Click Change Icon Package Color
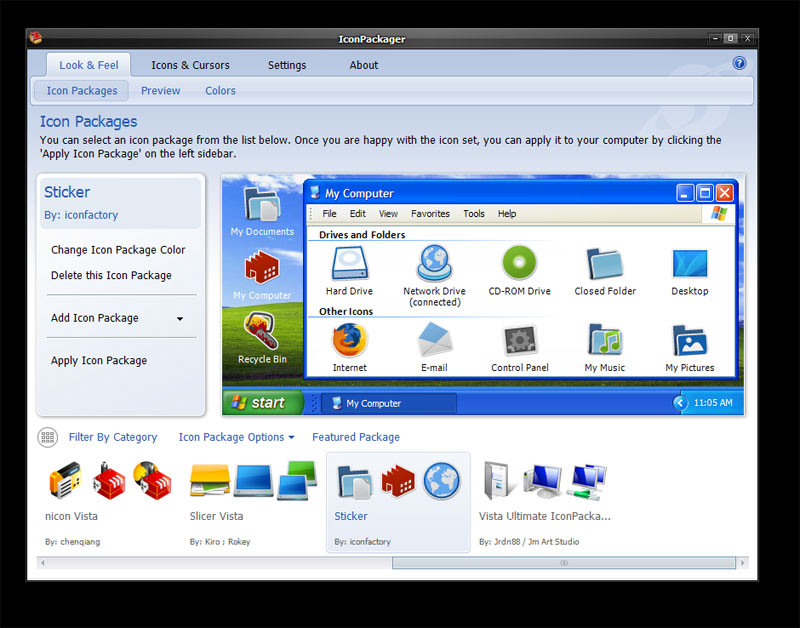Screen dimensions: 800x628 coord(118,250)
